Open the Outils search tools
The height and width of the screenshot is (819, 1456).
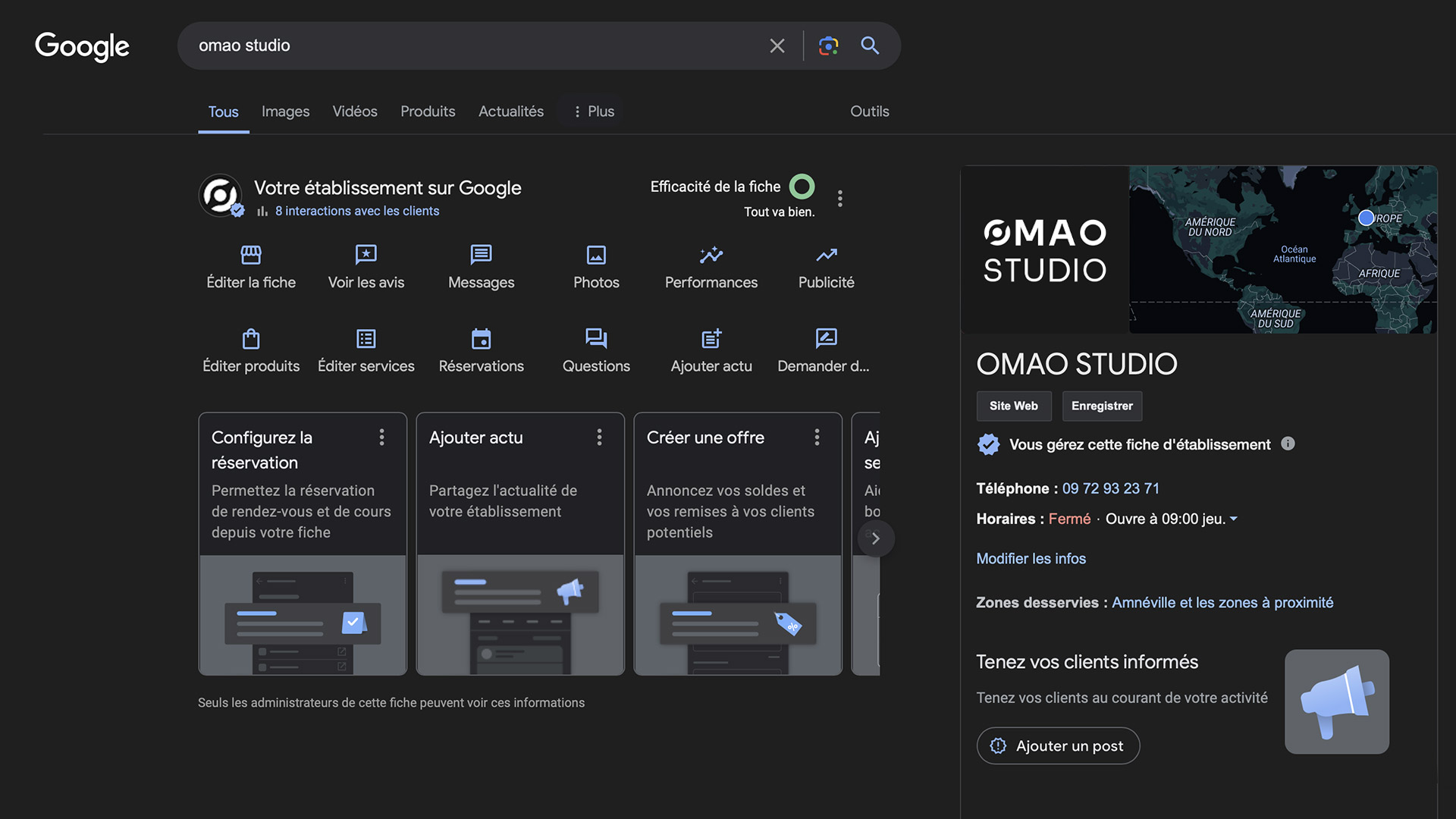pos(869,111)
